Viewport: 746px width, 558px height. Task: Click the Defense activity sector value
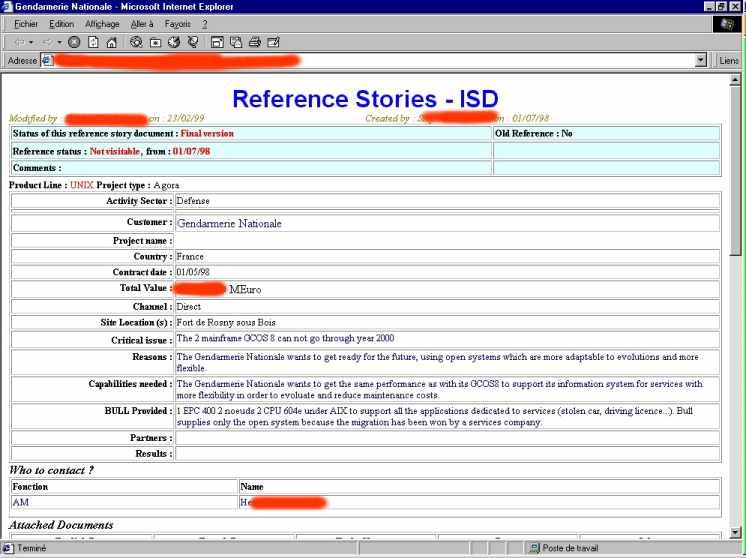[193, 201]
